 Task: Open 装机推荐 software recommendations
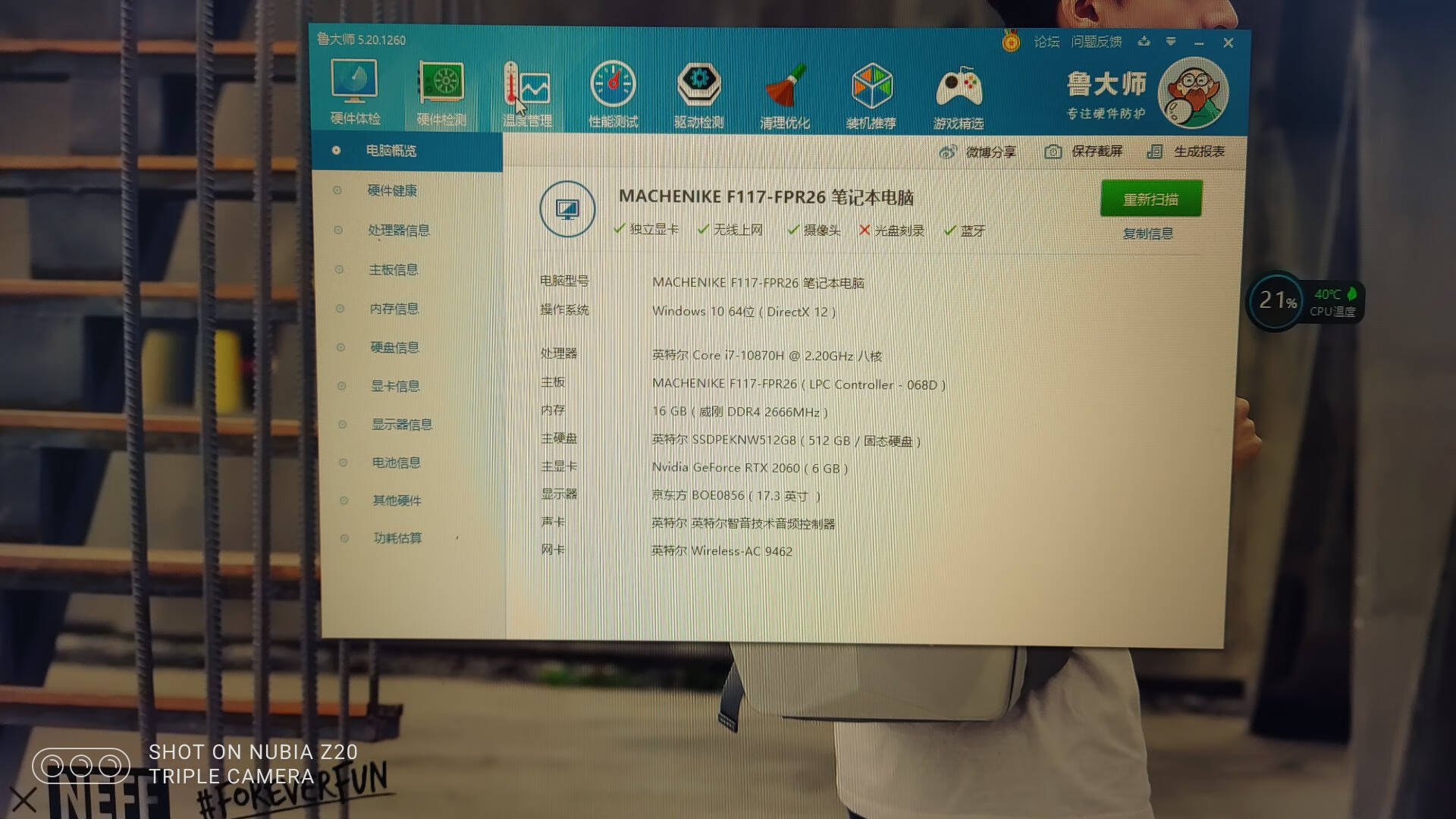[x=871, y=97]
